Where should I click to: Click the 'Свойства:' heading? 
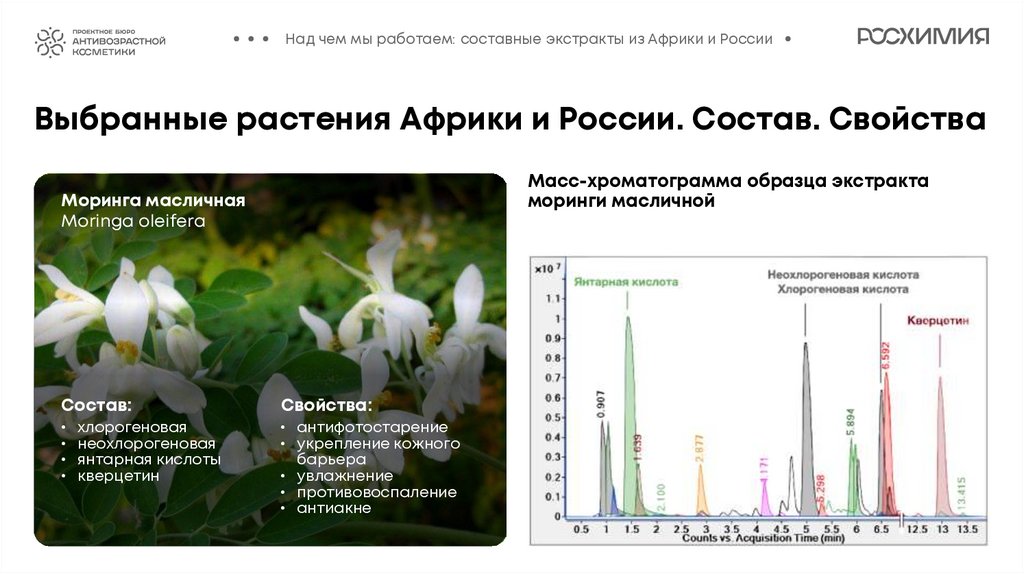click(326, 405)
